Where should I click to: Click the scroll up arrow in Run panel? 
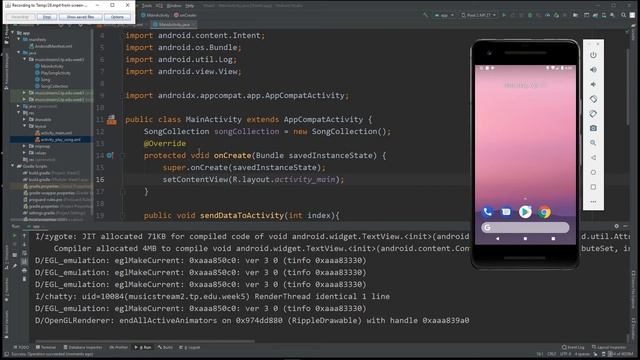pyautogui.click(x=24, y=236)
